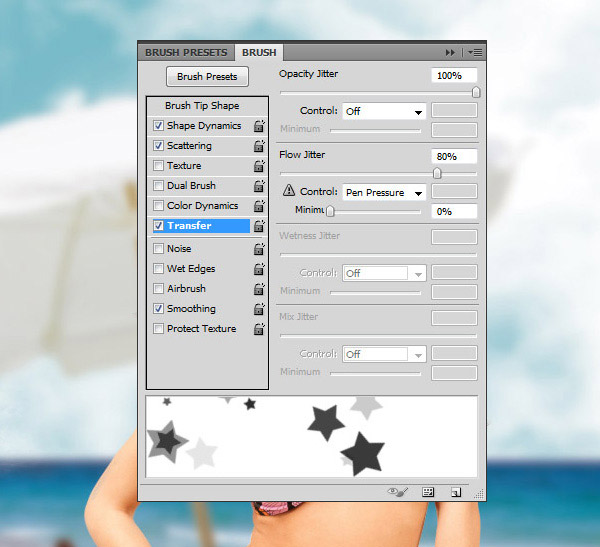The width and height of the screenshot is (600, 547).
Task: Enable the Noise checkbox
Action: [x=158, y=249]
